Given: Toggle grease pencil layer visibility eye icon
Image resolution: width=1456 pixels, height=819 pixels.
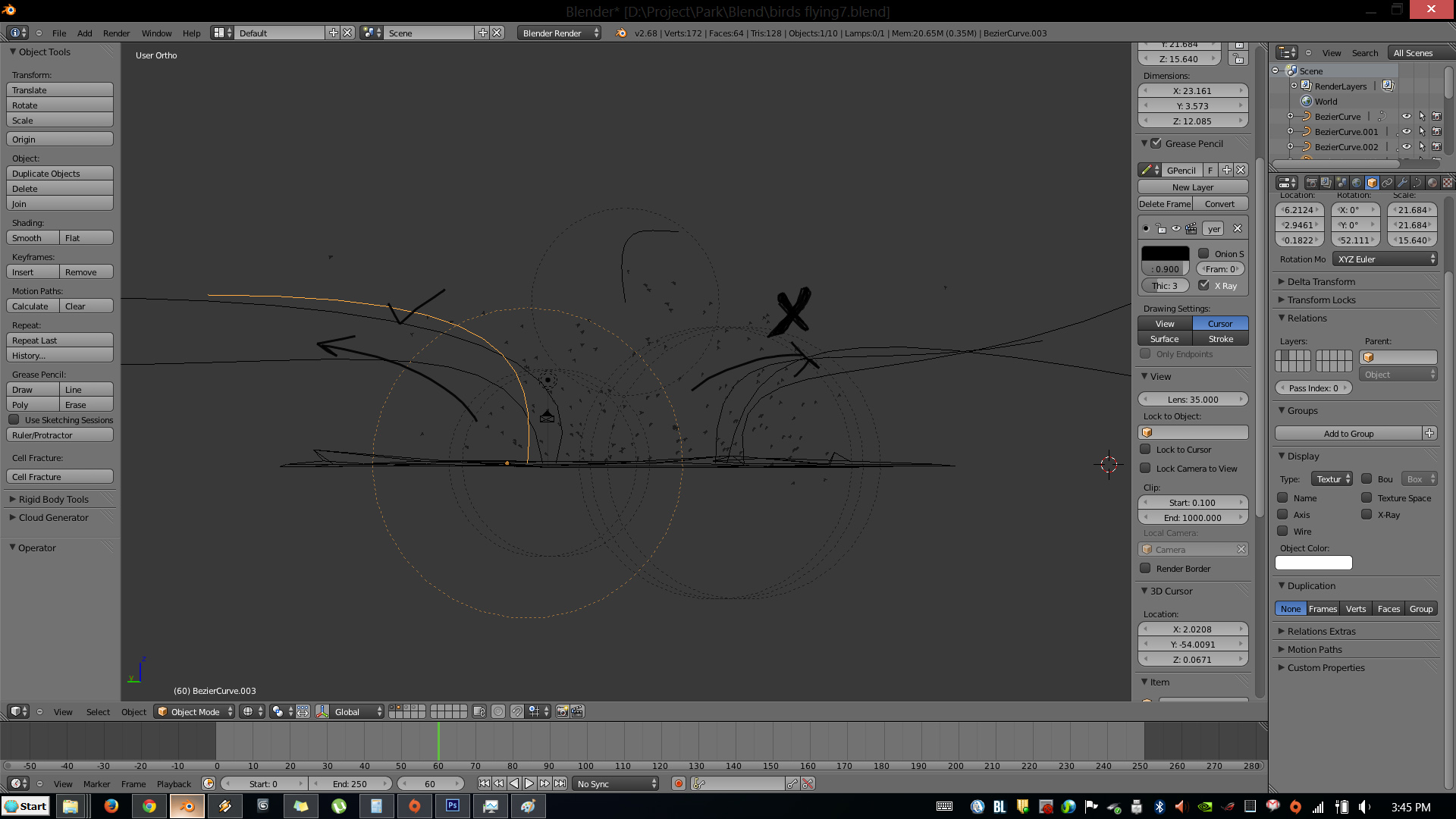Looking at the screenshot, I should coord(1176,228).
